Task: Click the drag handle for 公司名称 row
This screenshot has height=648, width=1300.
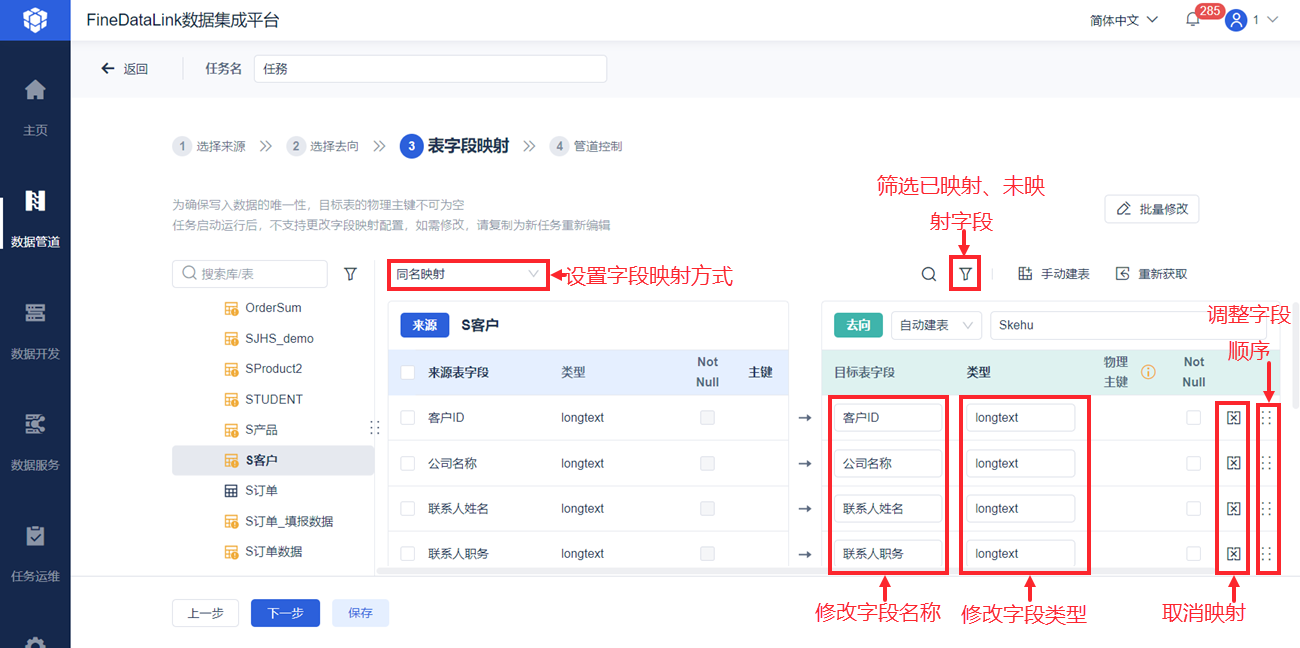Action: click(x=1266, y=463)
